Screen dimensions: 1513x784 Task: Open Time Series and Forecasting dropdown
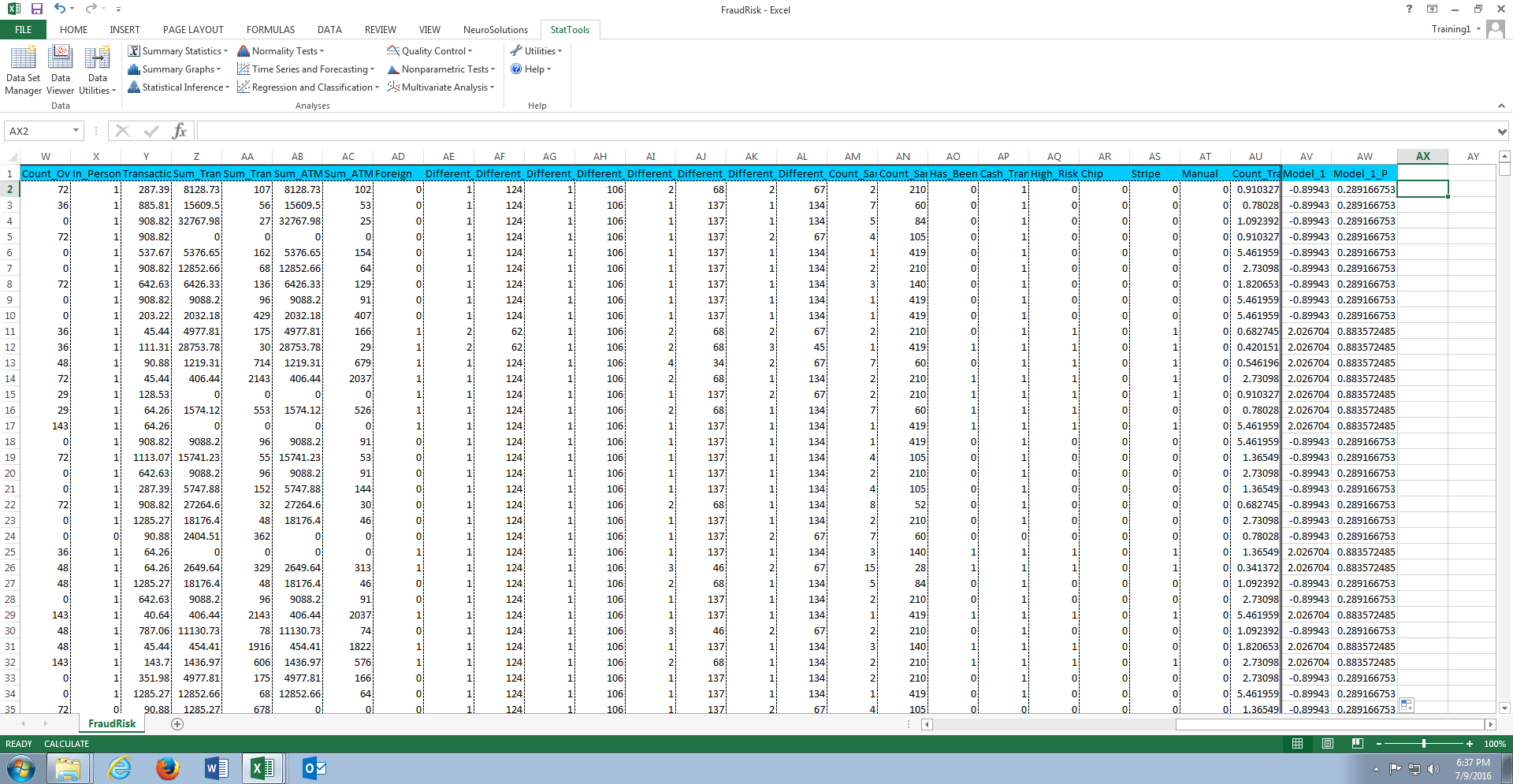306,69
